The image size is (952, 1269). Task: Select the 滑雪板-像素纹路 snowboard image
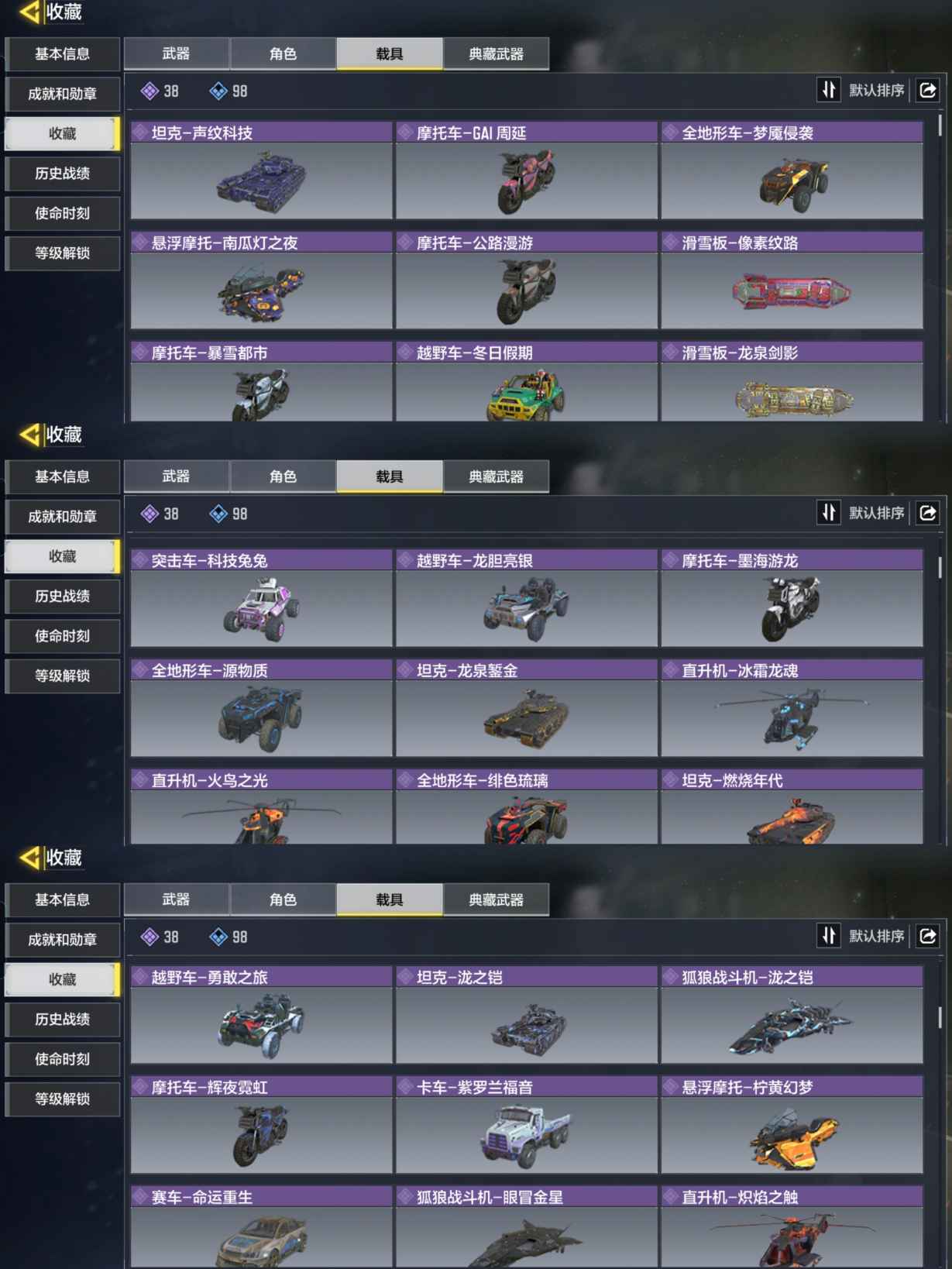point(792,292)
